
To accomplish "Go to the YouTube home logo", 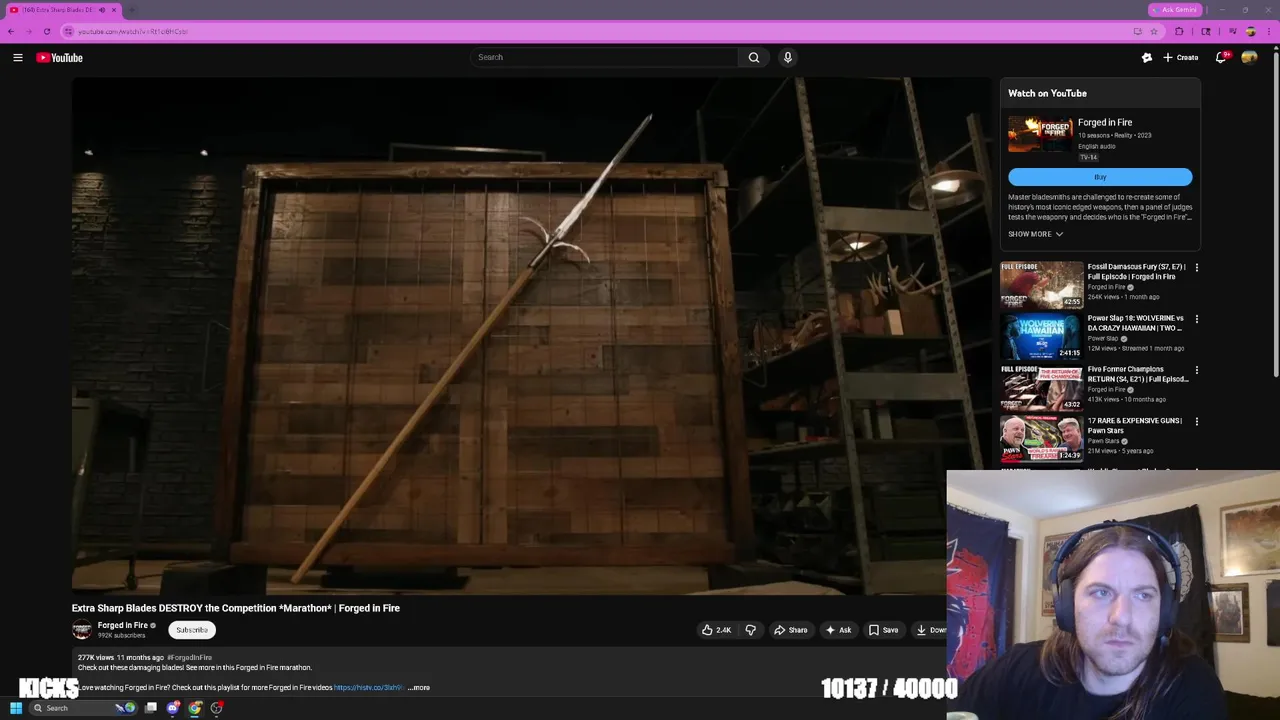I will [60, 58].
